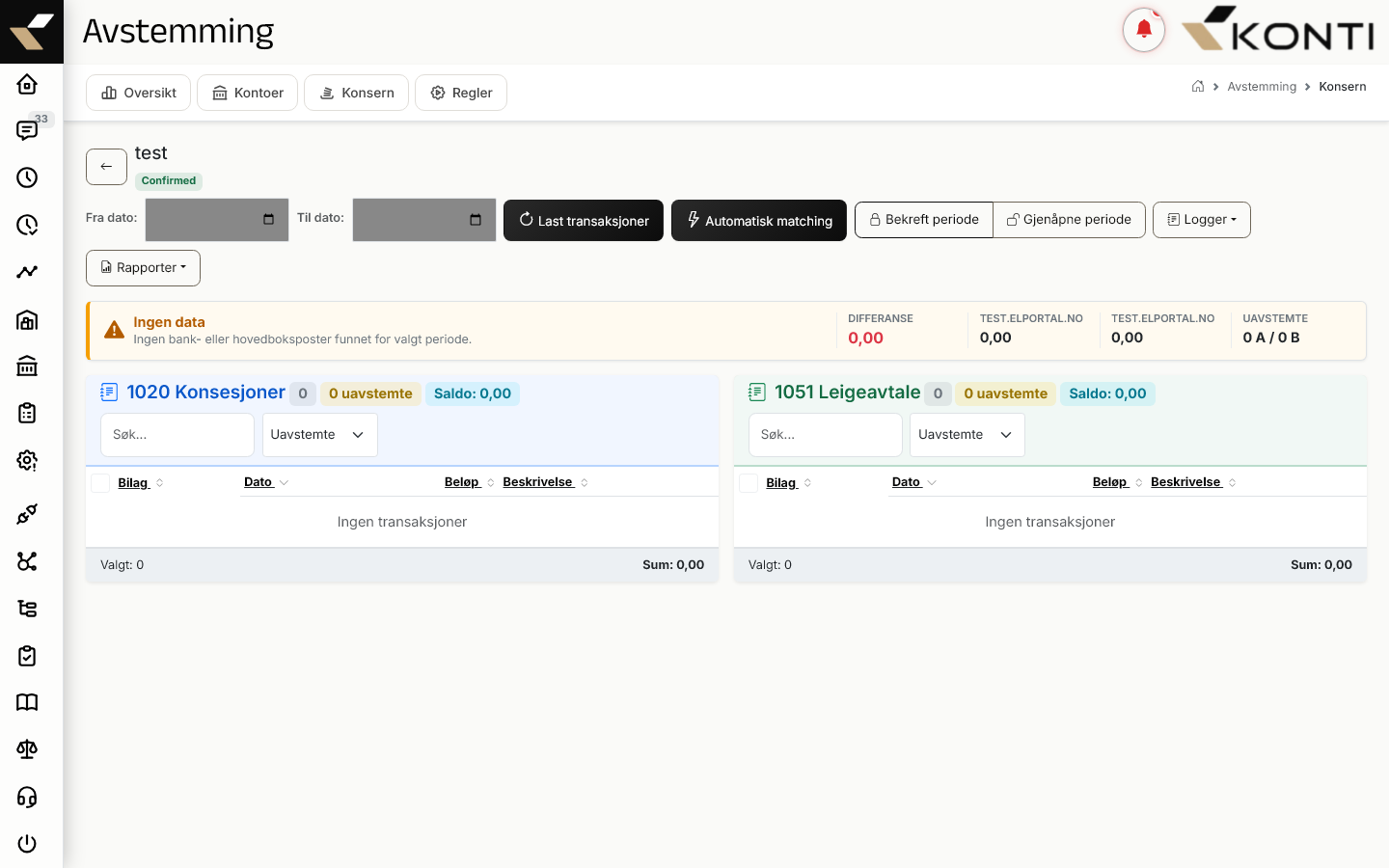
Task: Toggle select-all checkbox in 1020 Konsesjoner table
Action: (100, 482)
